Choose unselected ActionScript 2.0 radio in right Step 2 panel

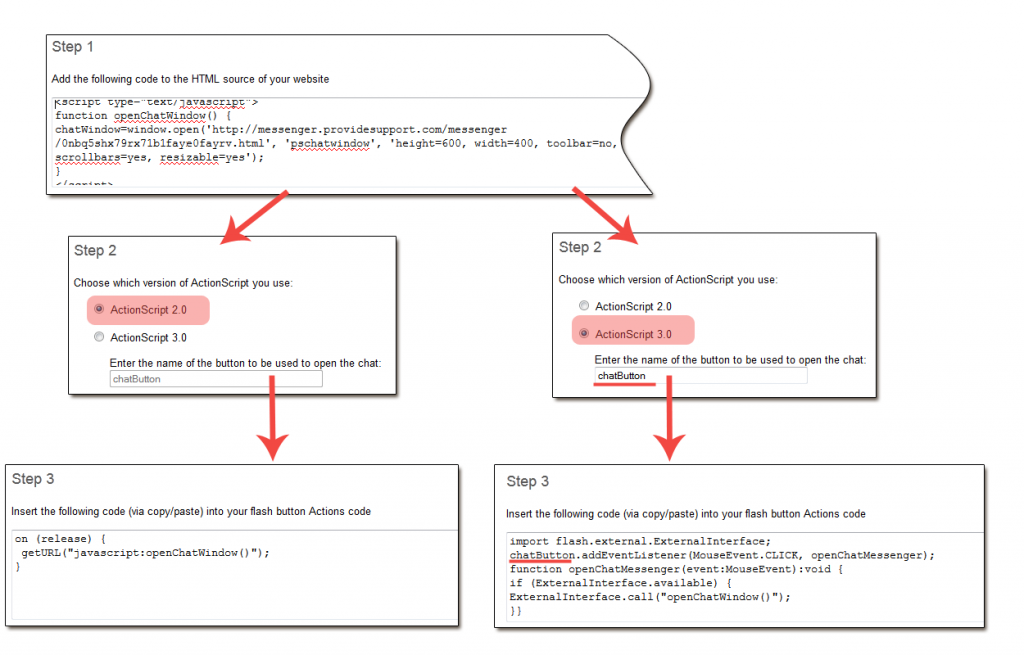click(584, 306)
